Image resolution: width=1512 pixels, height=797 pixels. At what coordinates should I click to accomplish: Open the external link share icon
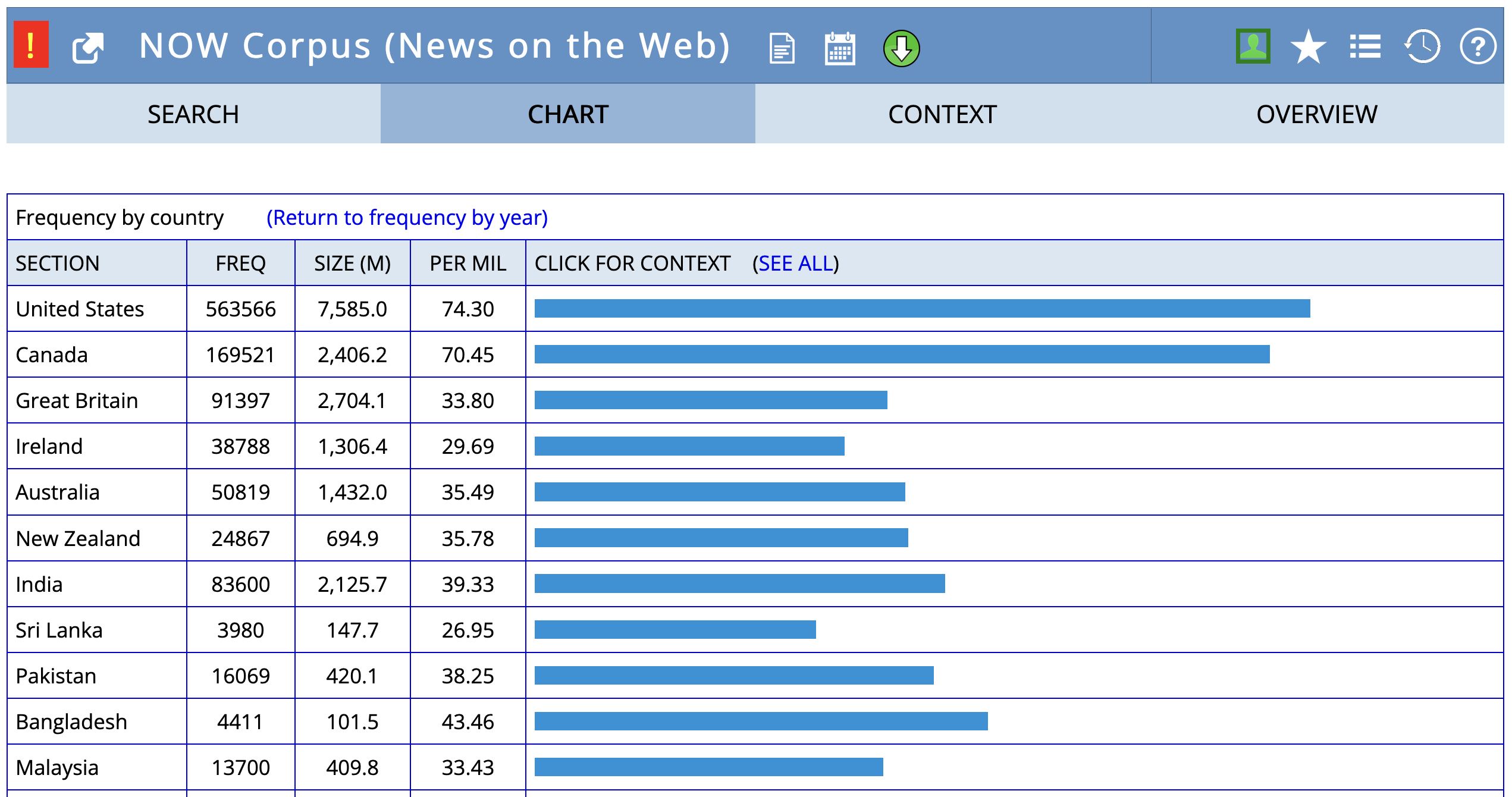tap(88, 48)
